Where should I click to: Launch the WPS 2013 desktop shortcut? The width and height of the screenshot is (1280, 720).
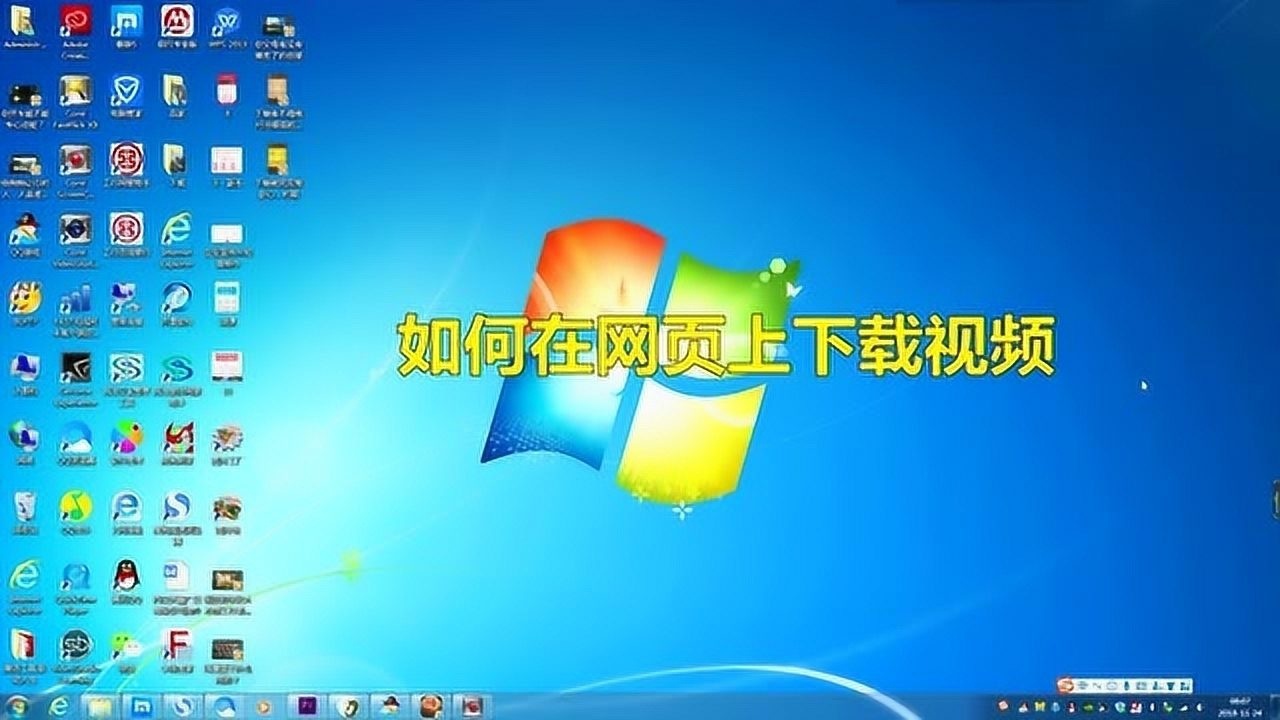228,25
